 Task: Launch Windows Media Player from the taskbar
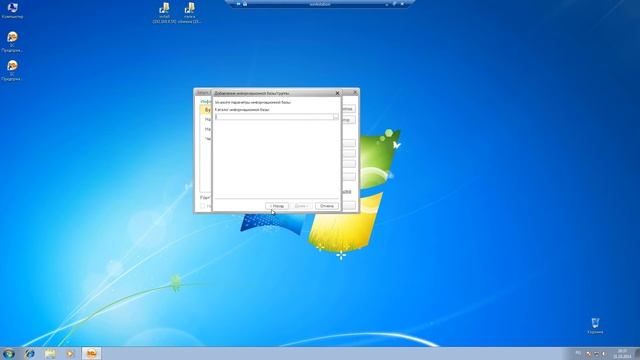pyautogui.click(x=71, y=353)
